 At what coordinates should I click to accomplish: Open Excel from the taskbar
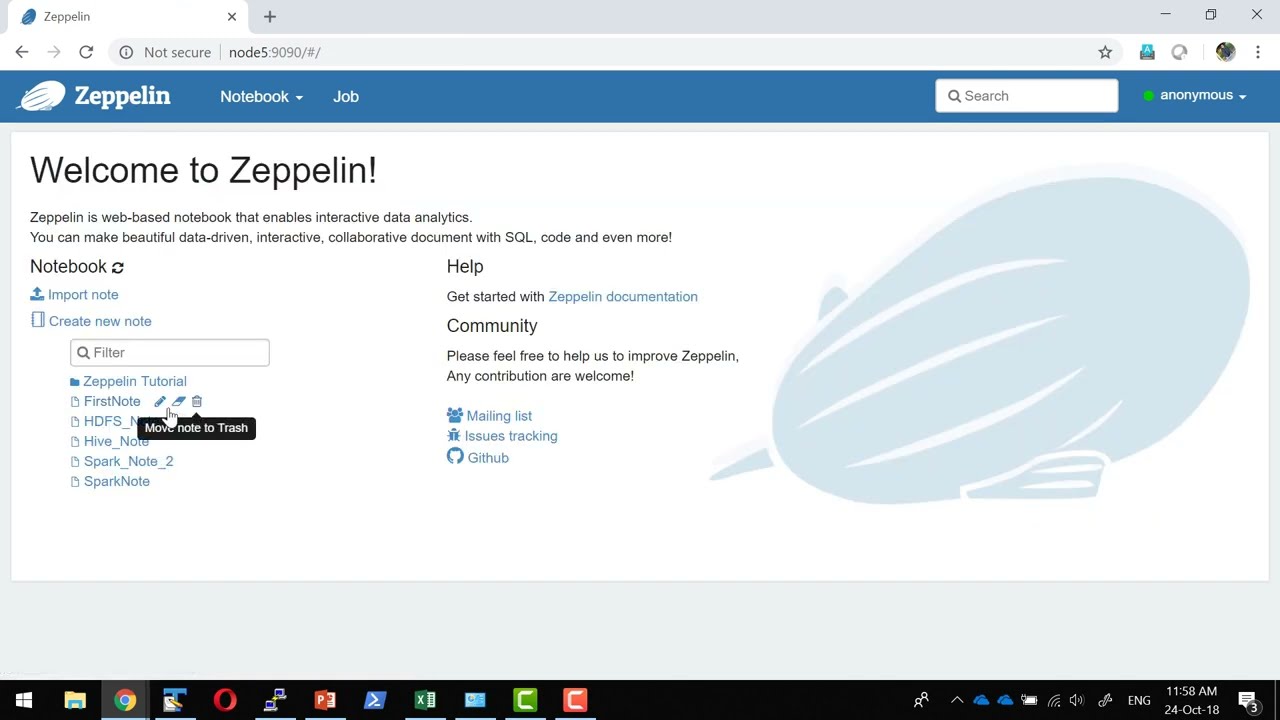click(x=425, y=700)
